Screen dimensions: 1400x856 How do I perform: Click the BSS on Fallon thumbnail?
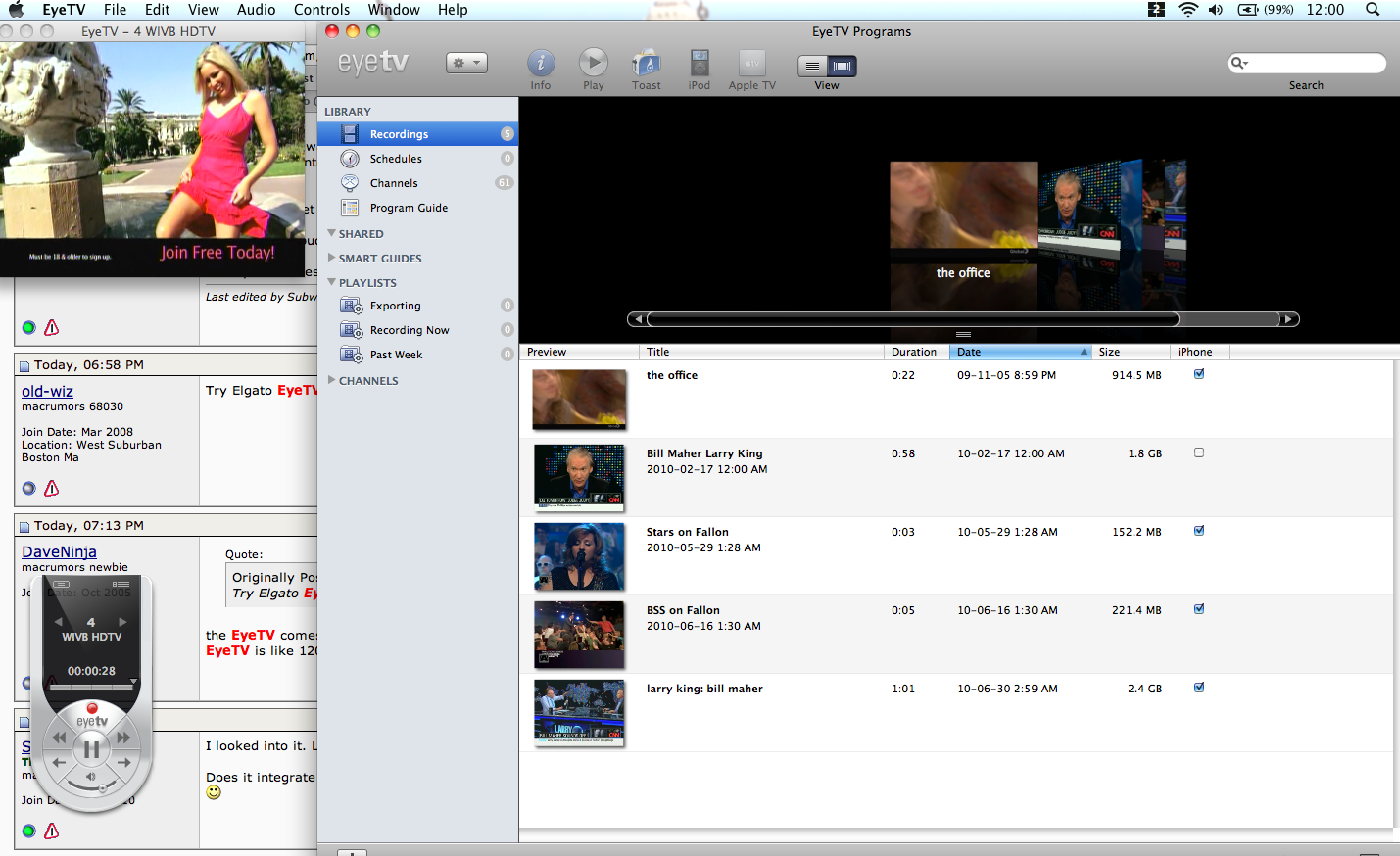point(579,634)
